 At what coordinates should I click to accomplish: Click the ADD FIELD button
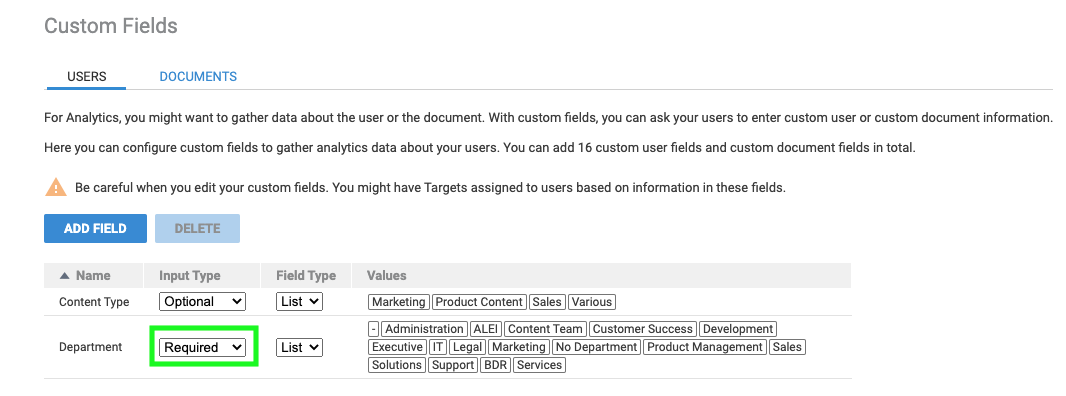pos(95,229)
